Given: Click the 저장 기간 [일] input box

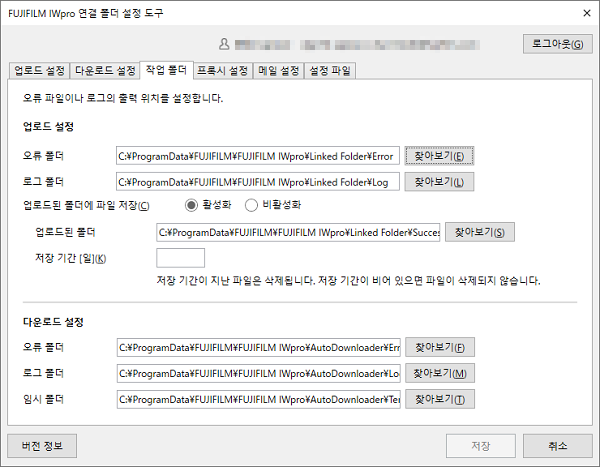Looking at the screenshot, I should pyautogui.click(x=181, y=258).
